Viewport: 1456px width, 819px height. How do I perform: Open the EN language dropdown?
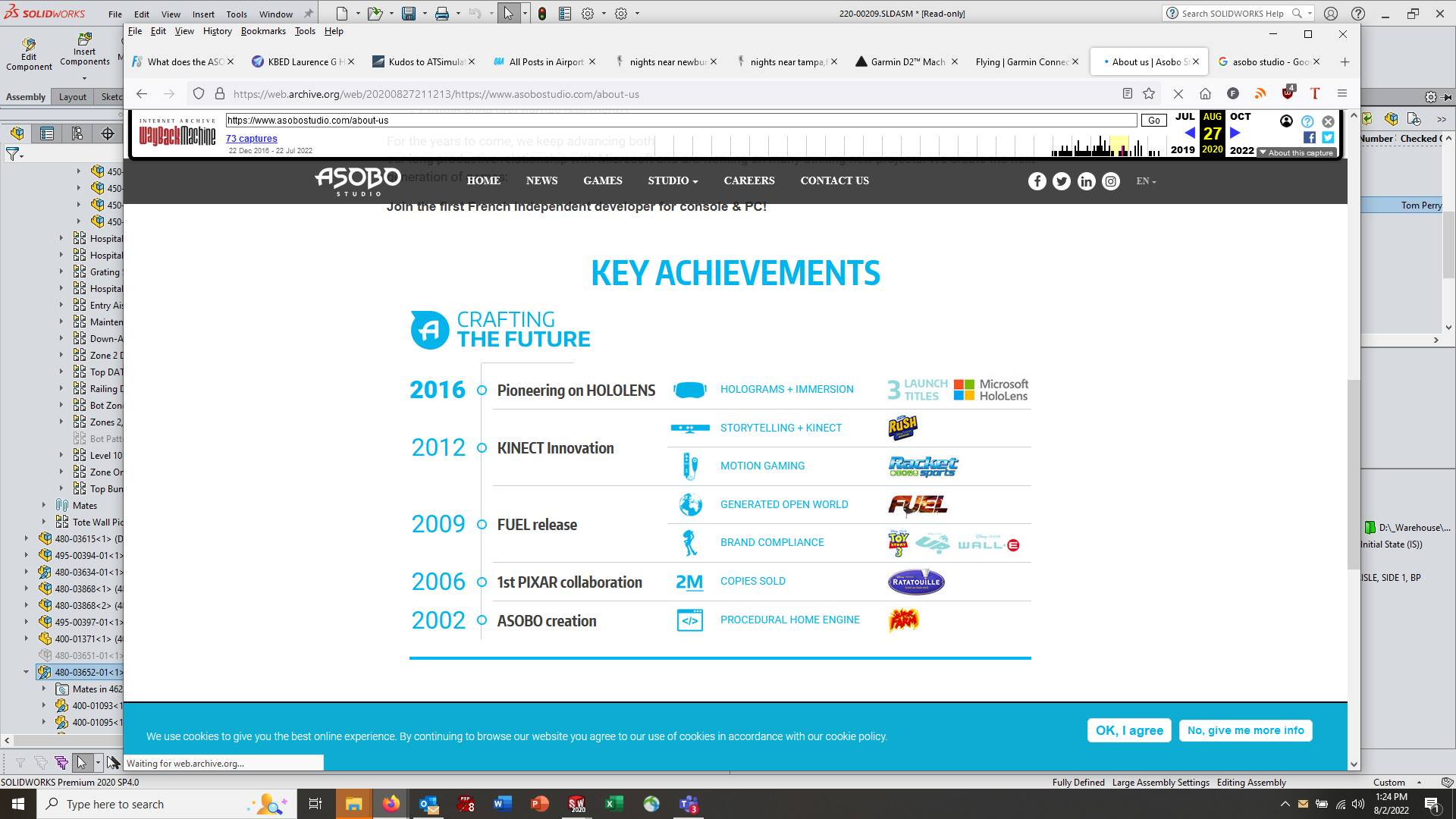point(1145,181)
